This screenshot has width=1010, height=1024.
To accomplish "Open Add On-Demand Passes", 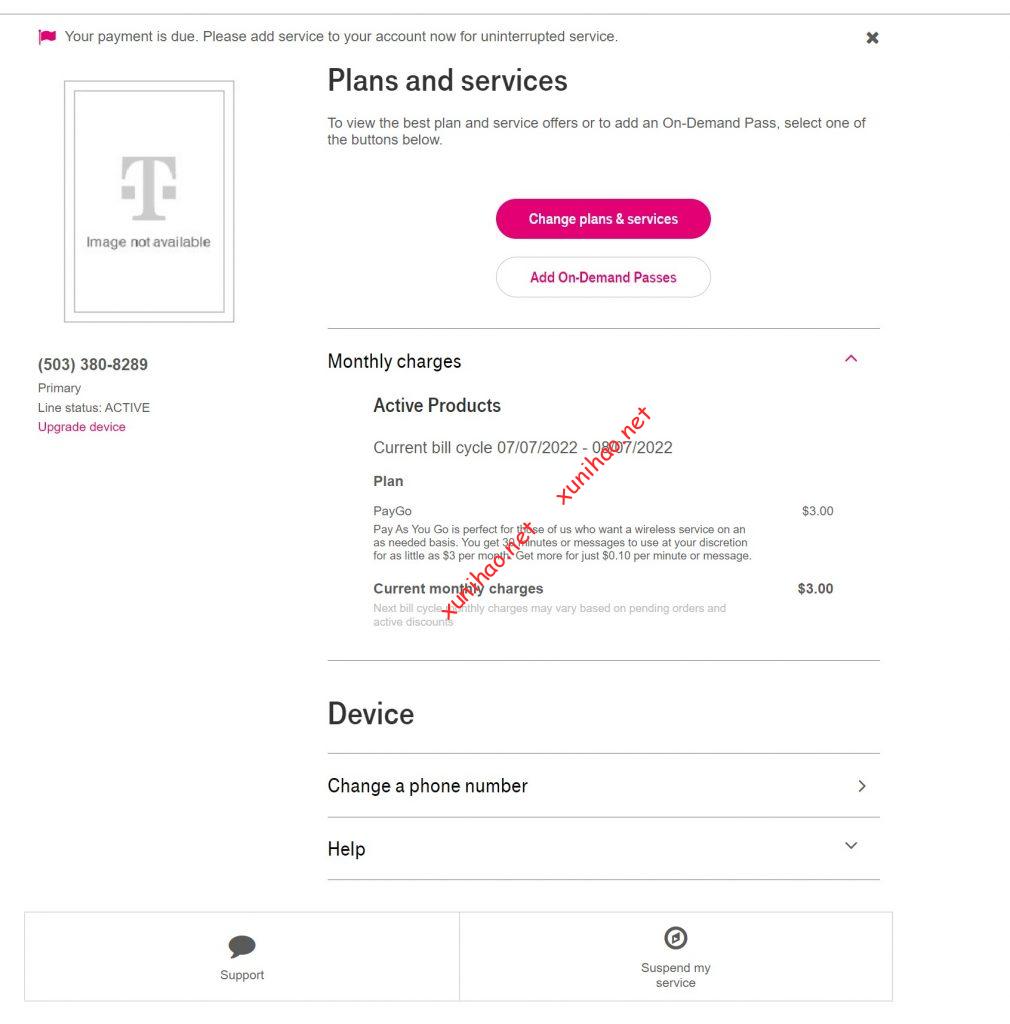I will (x=603, y=277).
